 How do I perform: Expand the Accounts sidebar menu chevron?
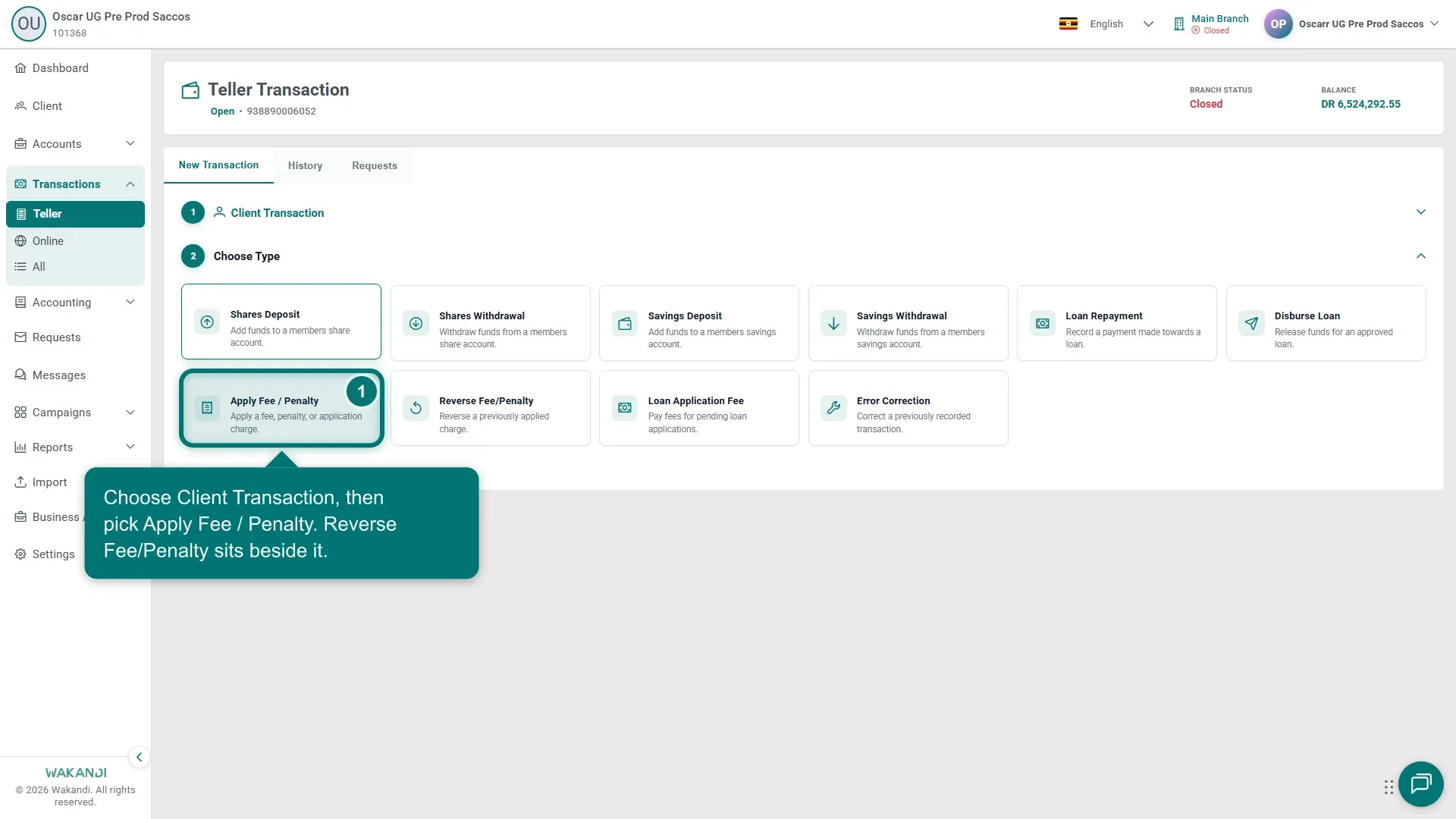tap(130, 143)
